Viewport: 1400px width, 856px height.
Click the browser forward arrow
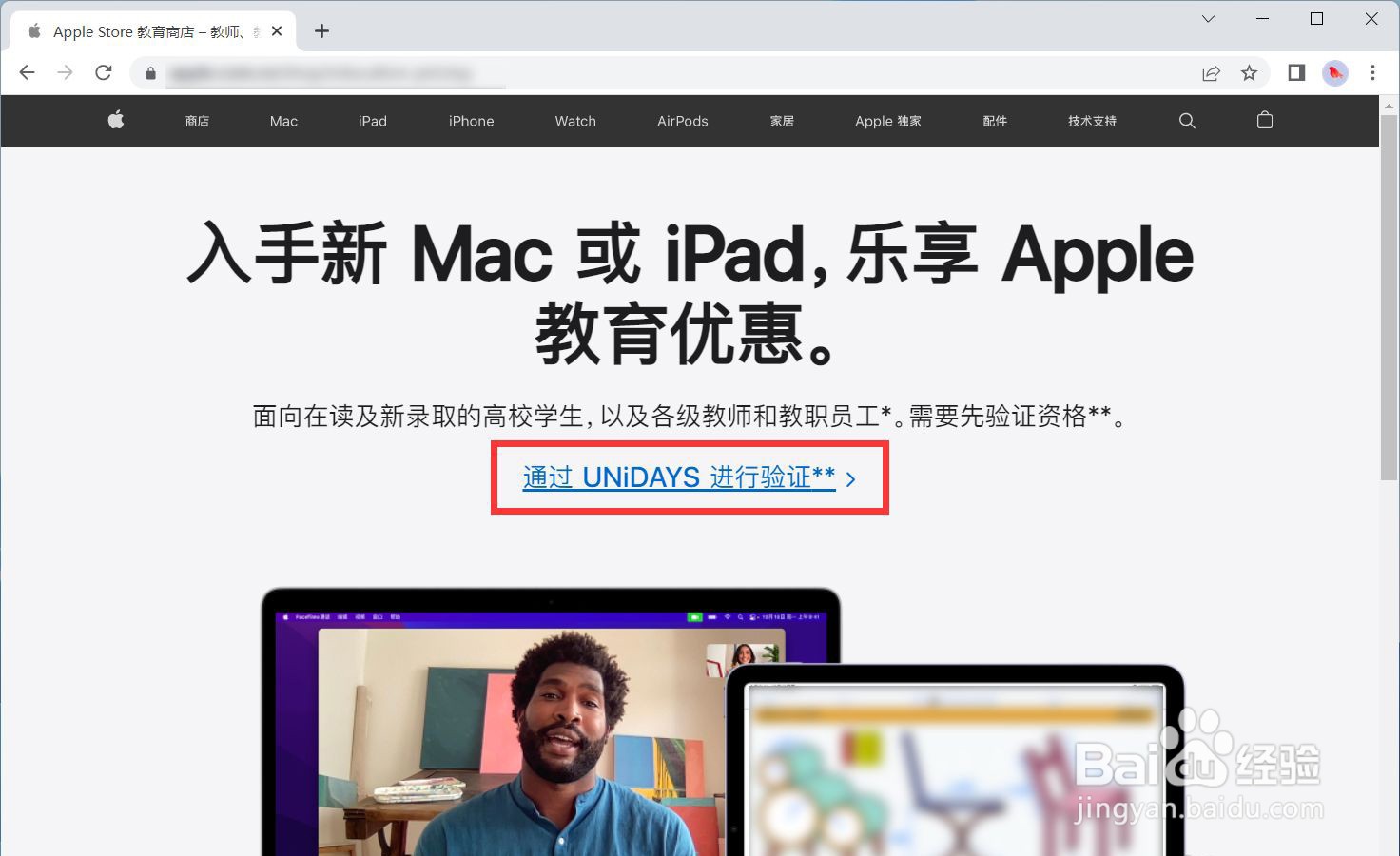(x=65, y=72)
